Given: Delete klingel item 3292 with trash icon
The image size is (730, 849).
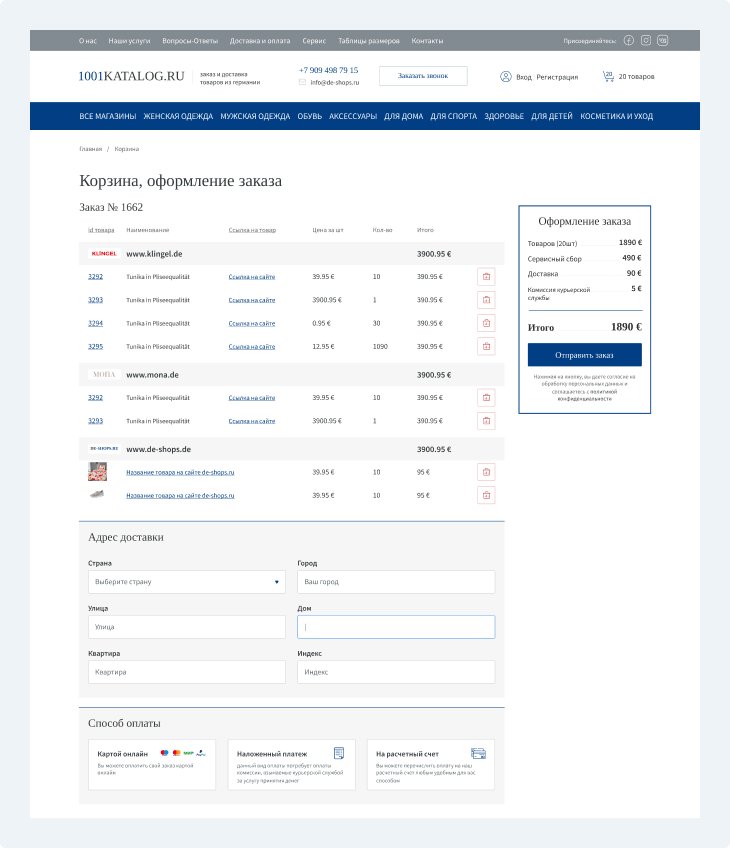Looking at the screenshot, I should 486,277.
